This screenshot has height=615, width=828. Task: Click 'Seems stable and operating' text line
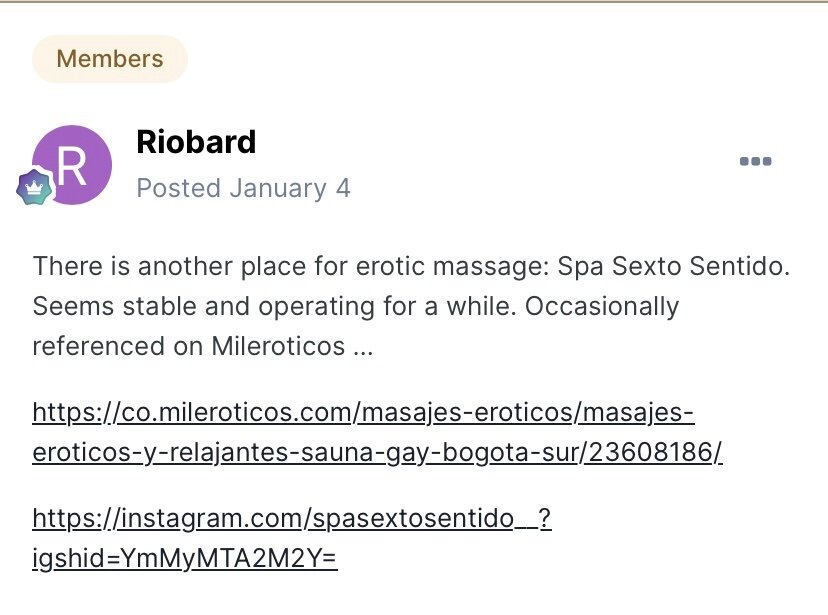[355, 306]
